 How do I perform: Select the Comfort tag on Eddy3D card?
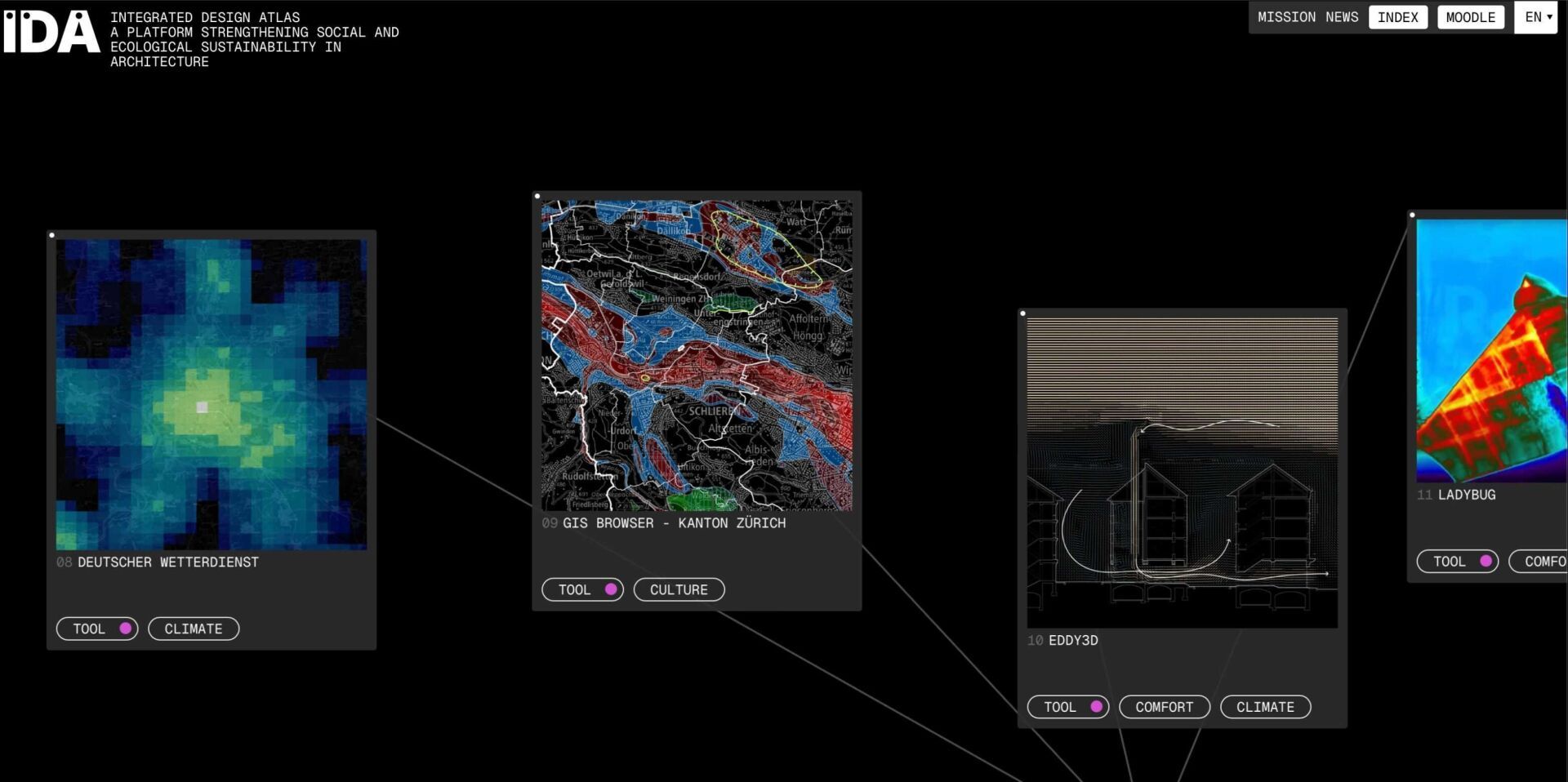[1164, 707]
